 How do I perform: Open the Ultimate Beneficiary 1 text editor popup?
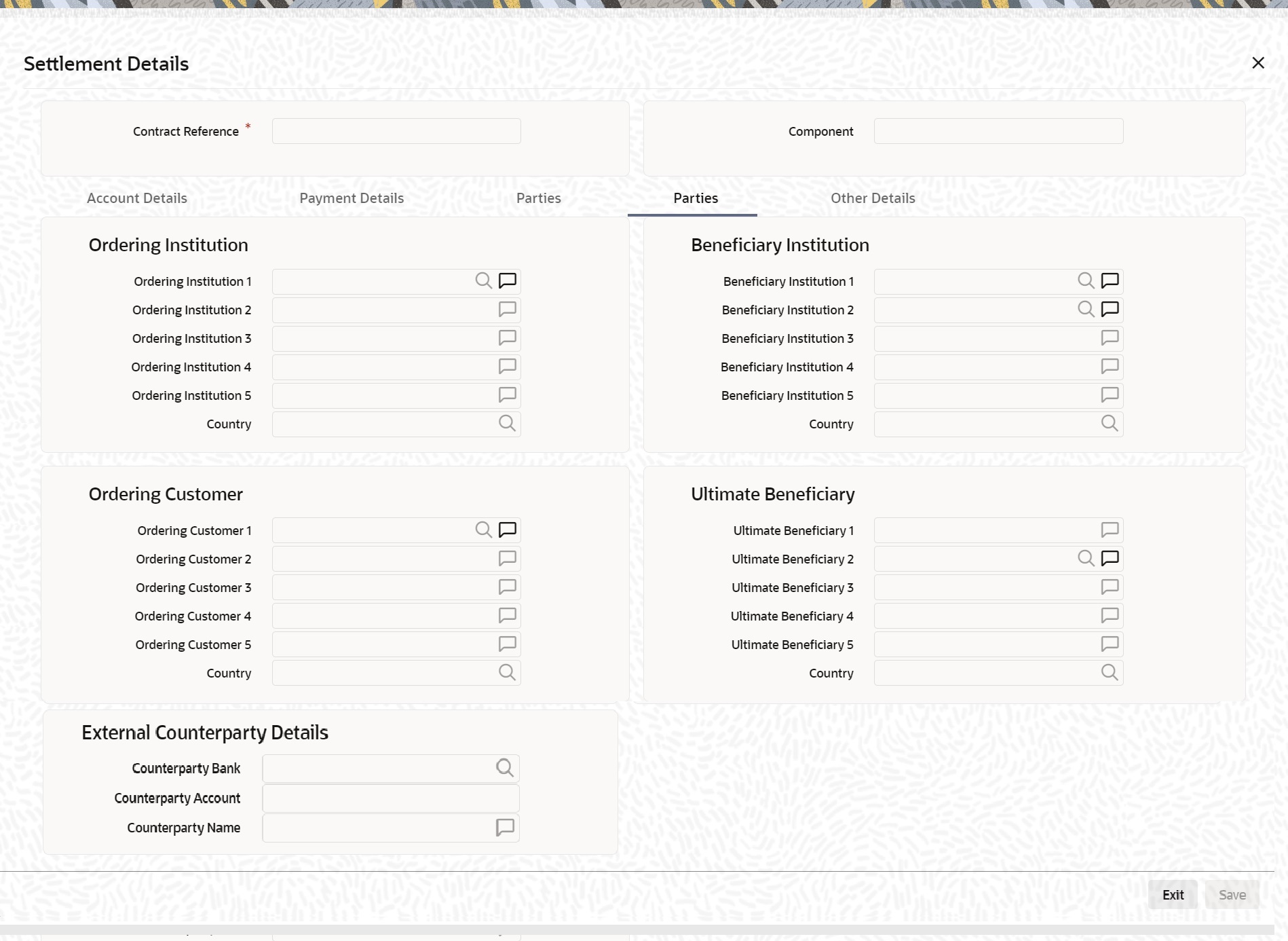[x=1110, y=530]
